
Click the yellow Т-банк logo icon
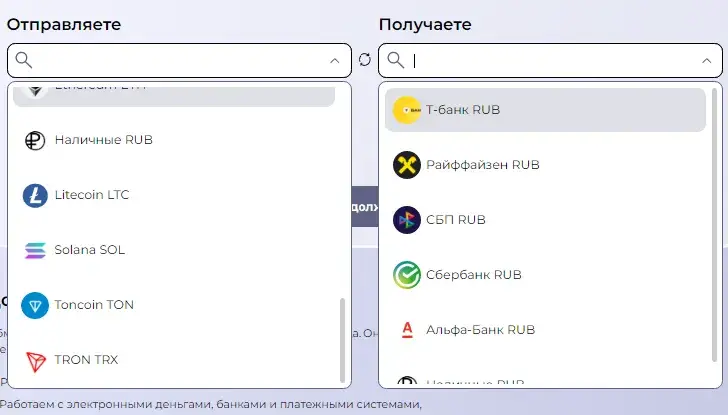pos(407,110)
